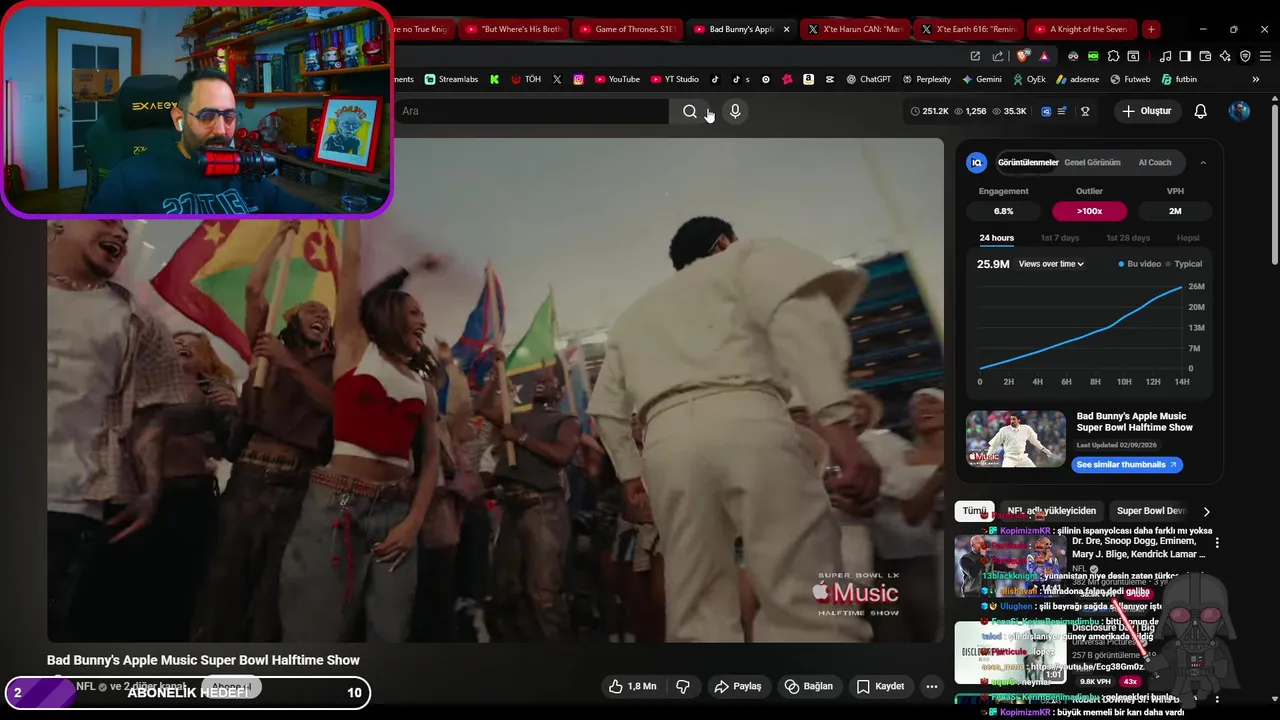
Task: Click the YouTube search magnifier icon
Action: click(689, 111)
